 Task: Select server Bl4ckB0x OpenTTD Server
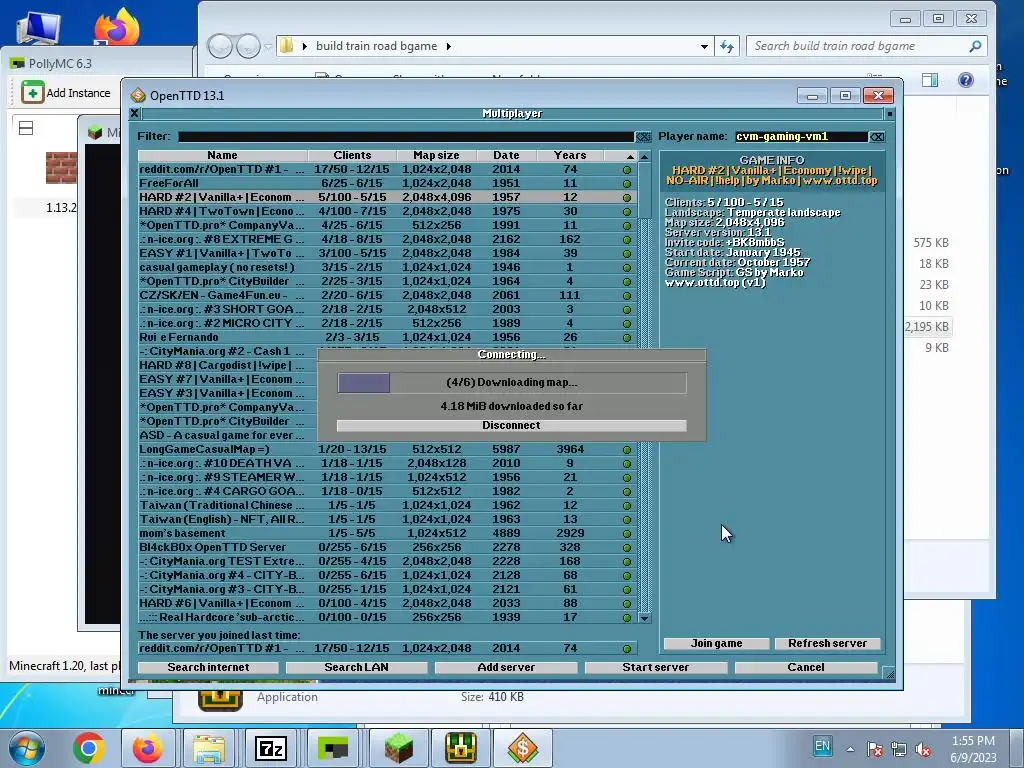click(387, 547)
